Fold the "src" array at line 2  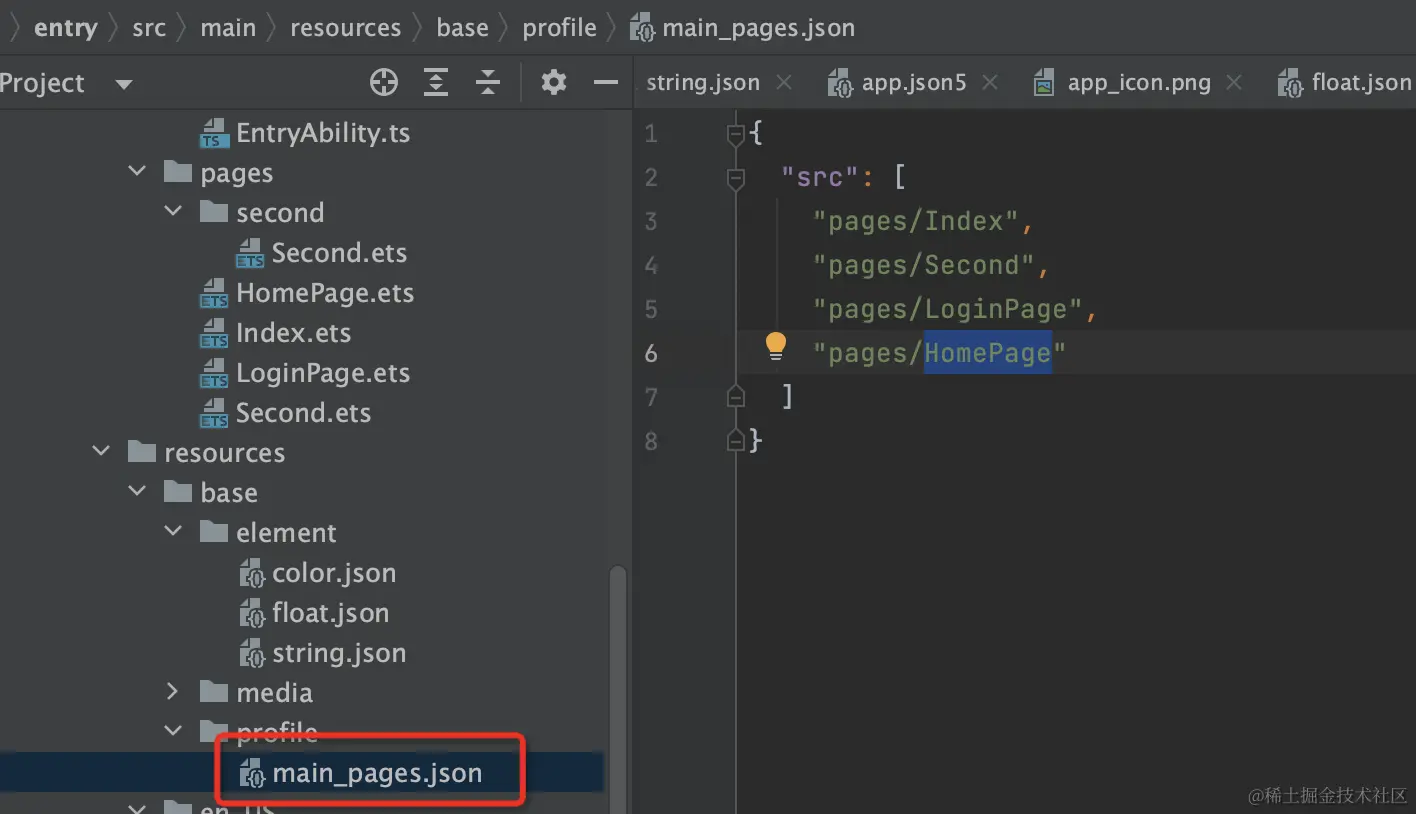tap(736, 179)
